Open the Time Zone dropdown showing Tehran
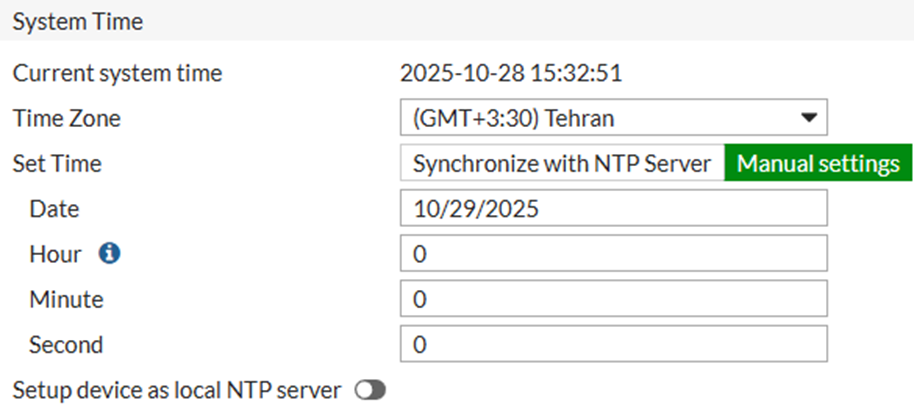This screenshot has height=417, width=914. click(x=614, y=117)
